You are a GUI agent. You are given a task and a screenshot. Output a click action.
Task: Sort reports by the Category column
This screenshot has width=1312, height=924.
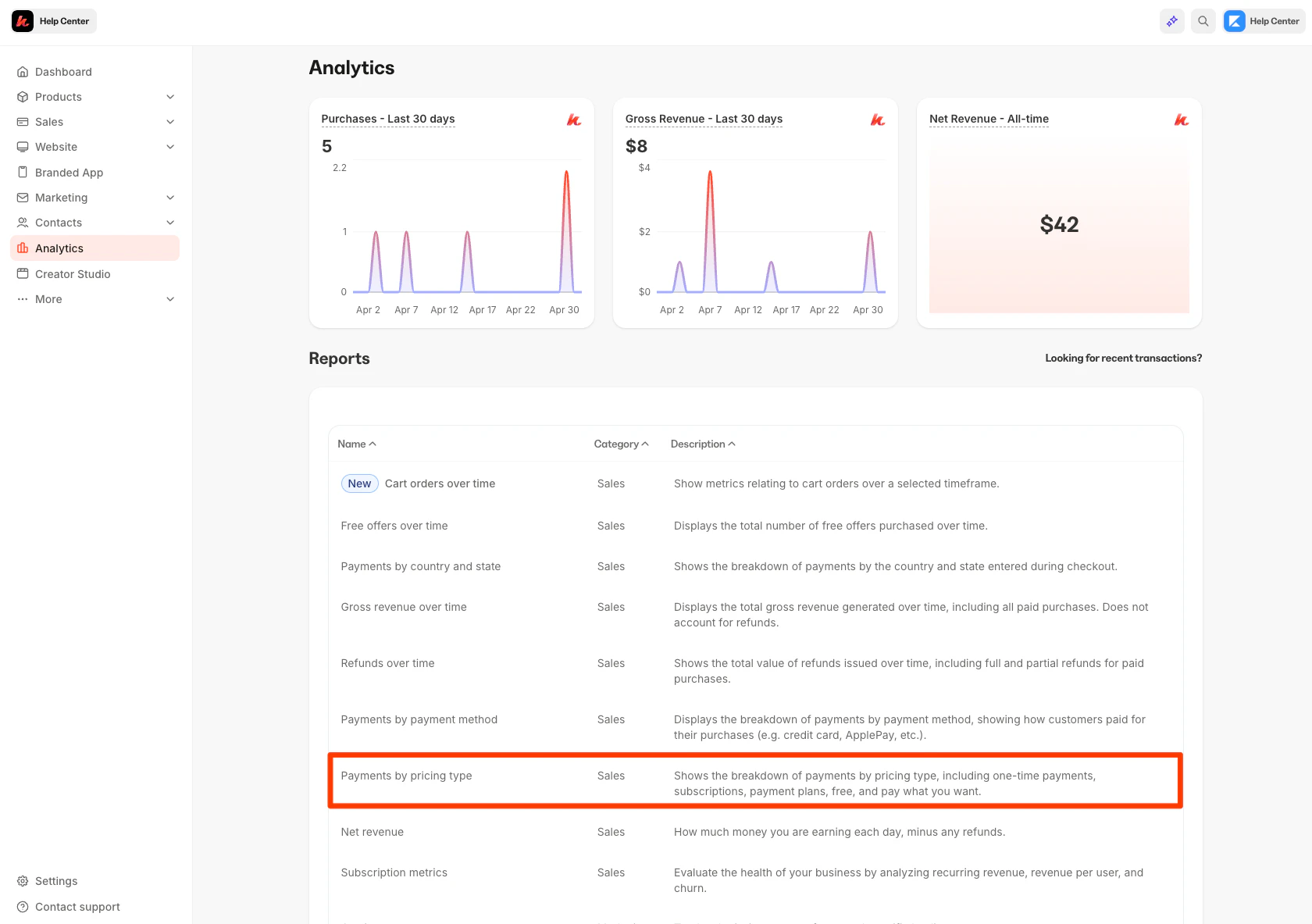click(x=621, y=444)
